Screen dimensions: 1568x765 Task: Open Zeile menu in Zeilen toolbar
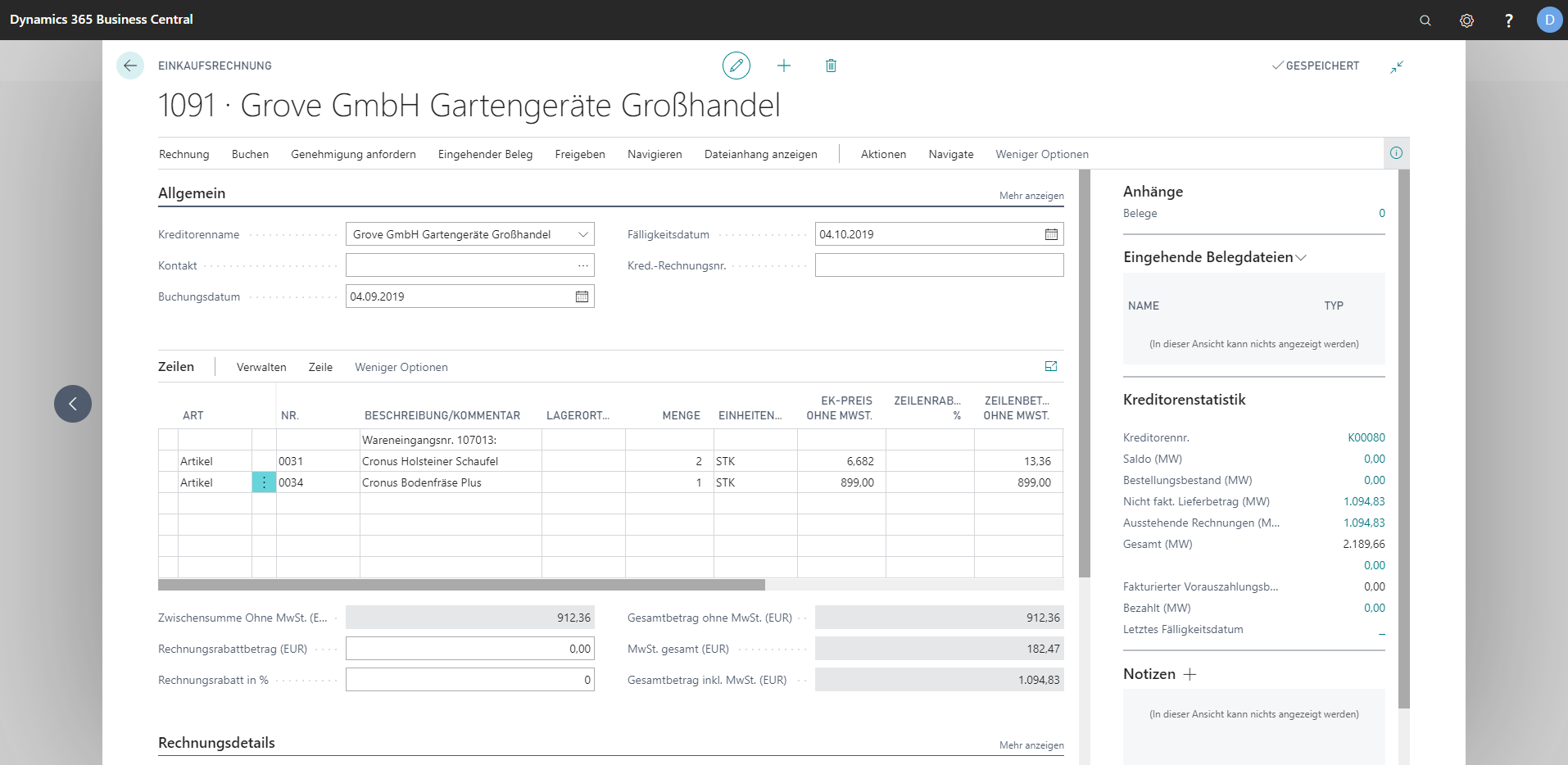[320, 367]
